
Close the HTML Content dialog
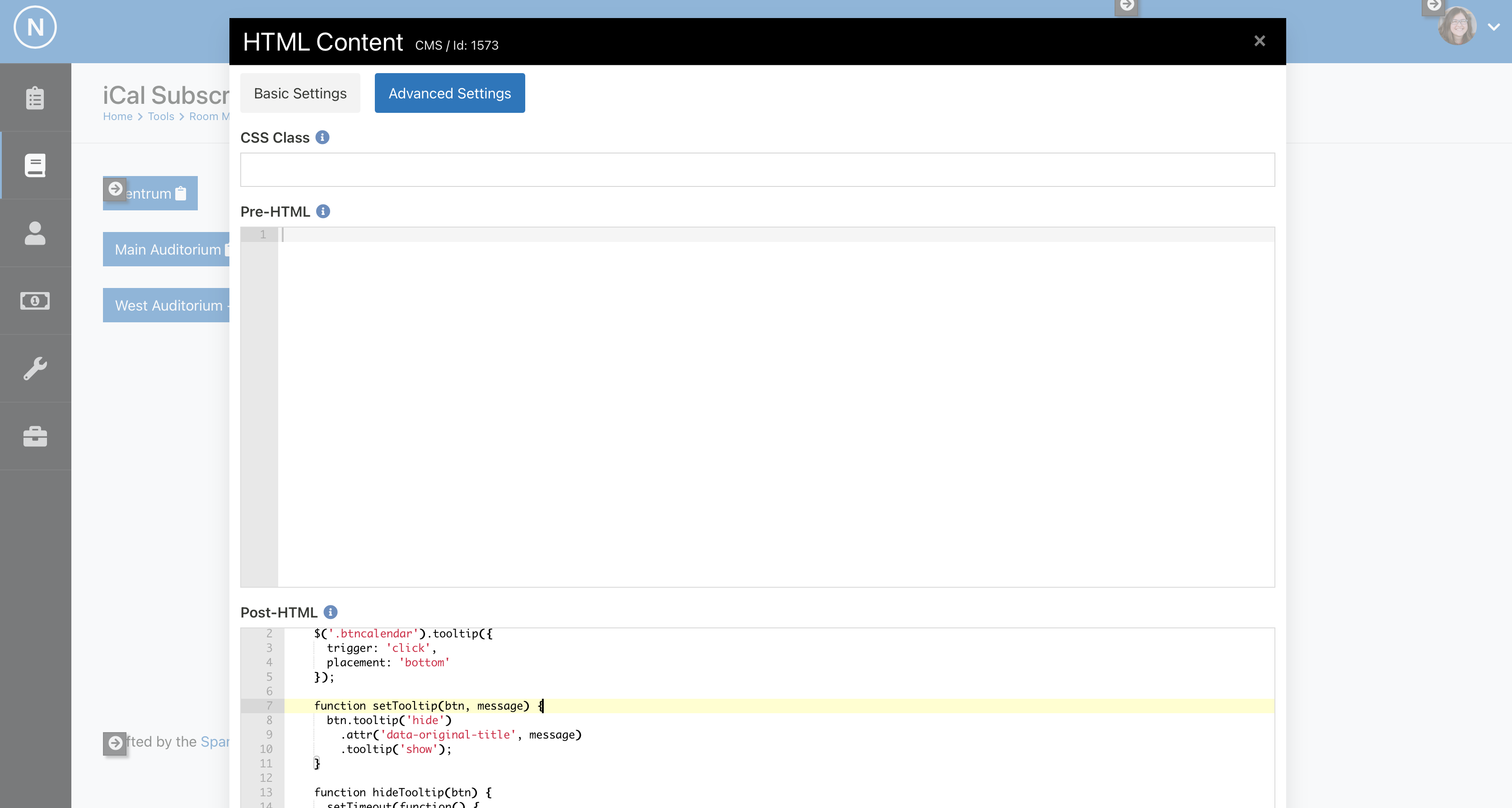[x=1259, y=41]
